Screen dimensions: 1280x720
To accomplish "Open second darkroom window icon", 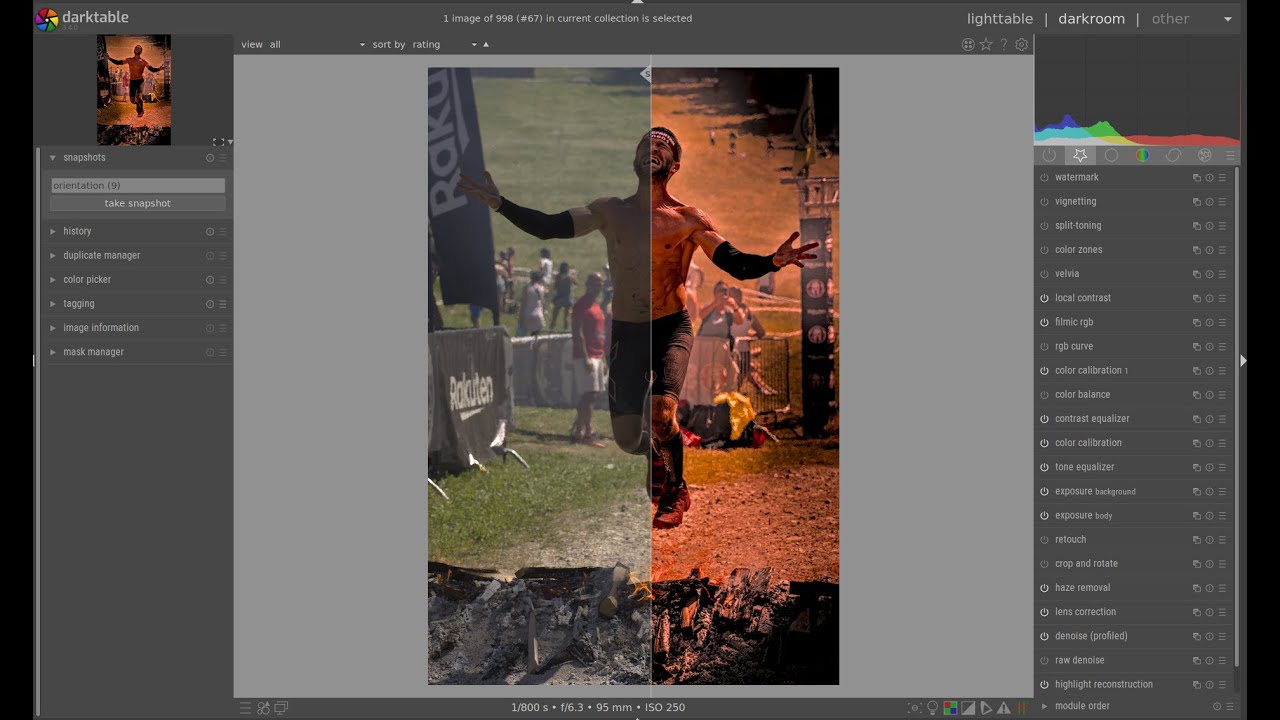I will [x=282, y=708].
